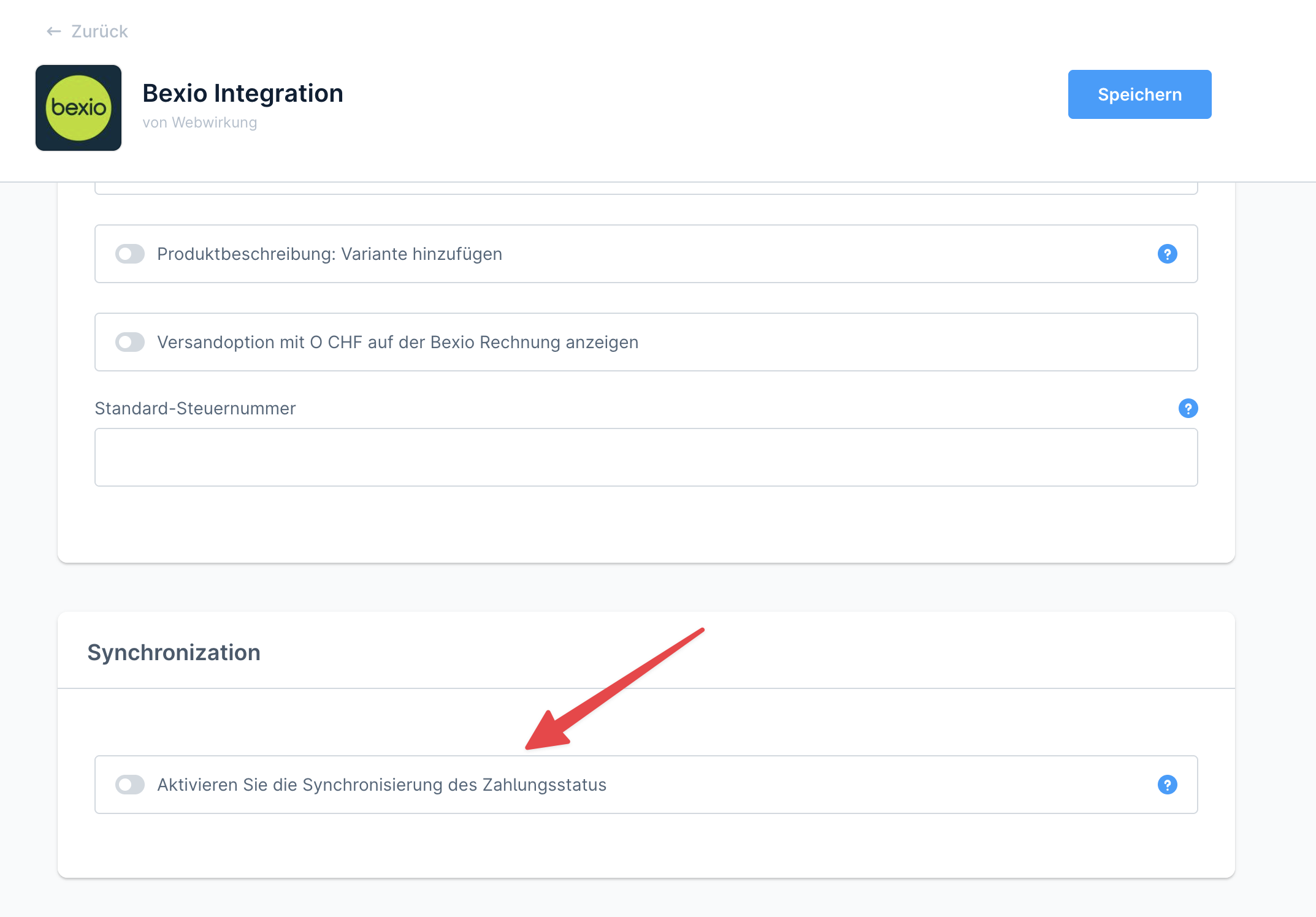
Task: Click the Synchronization section heading
Action: pyautogui.click(x=174, y=652)
